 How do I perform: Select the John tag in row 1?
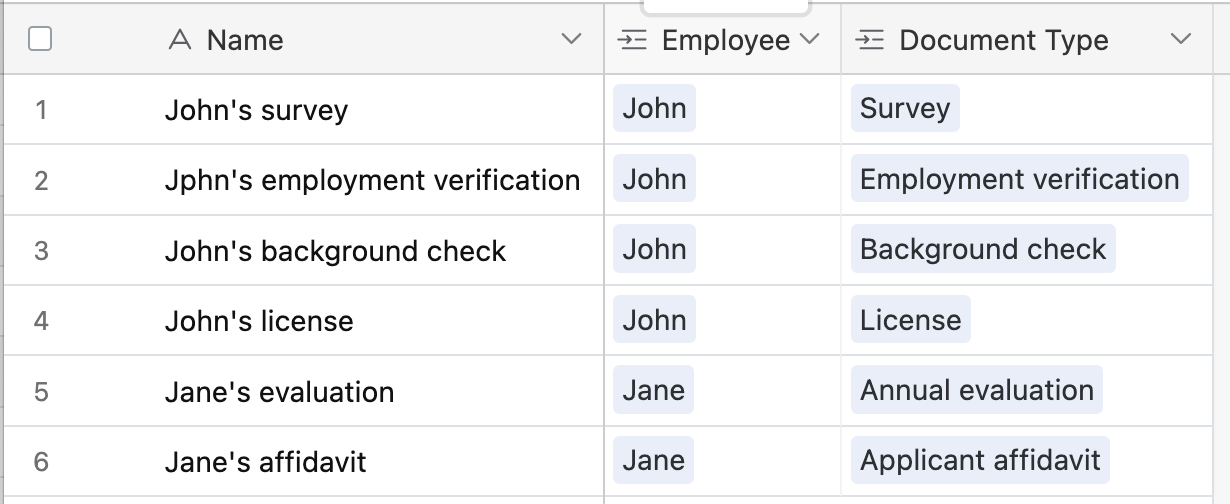654,108
